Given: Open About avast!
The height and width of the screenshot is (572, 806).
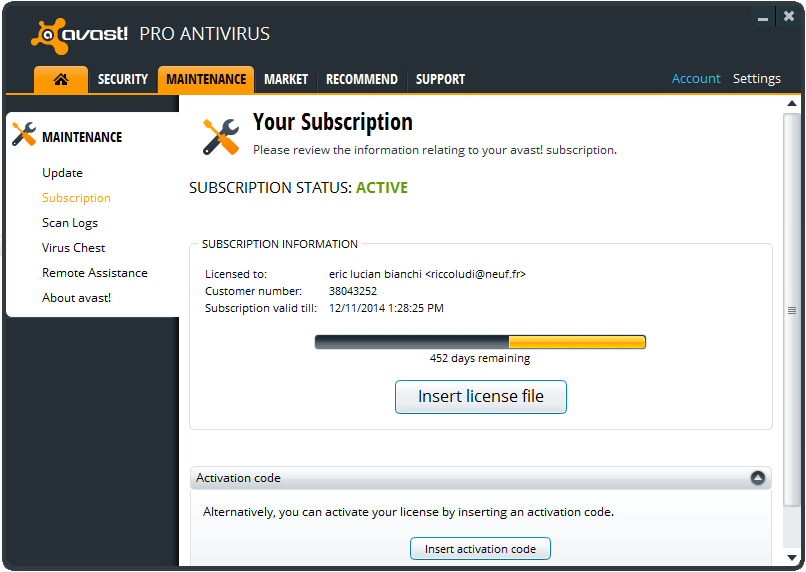Looking at the screenshot, I should [x=77, y=298].
